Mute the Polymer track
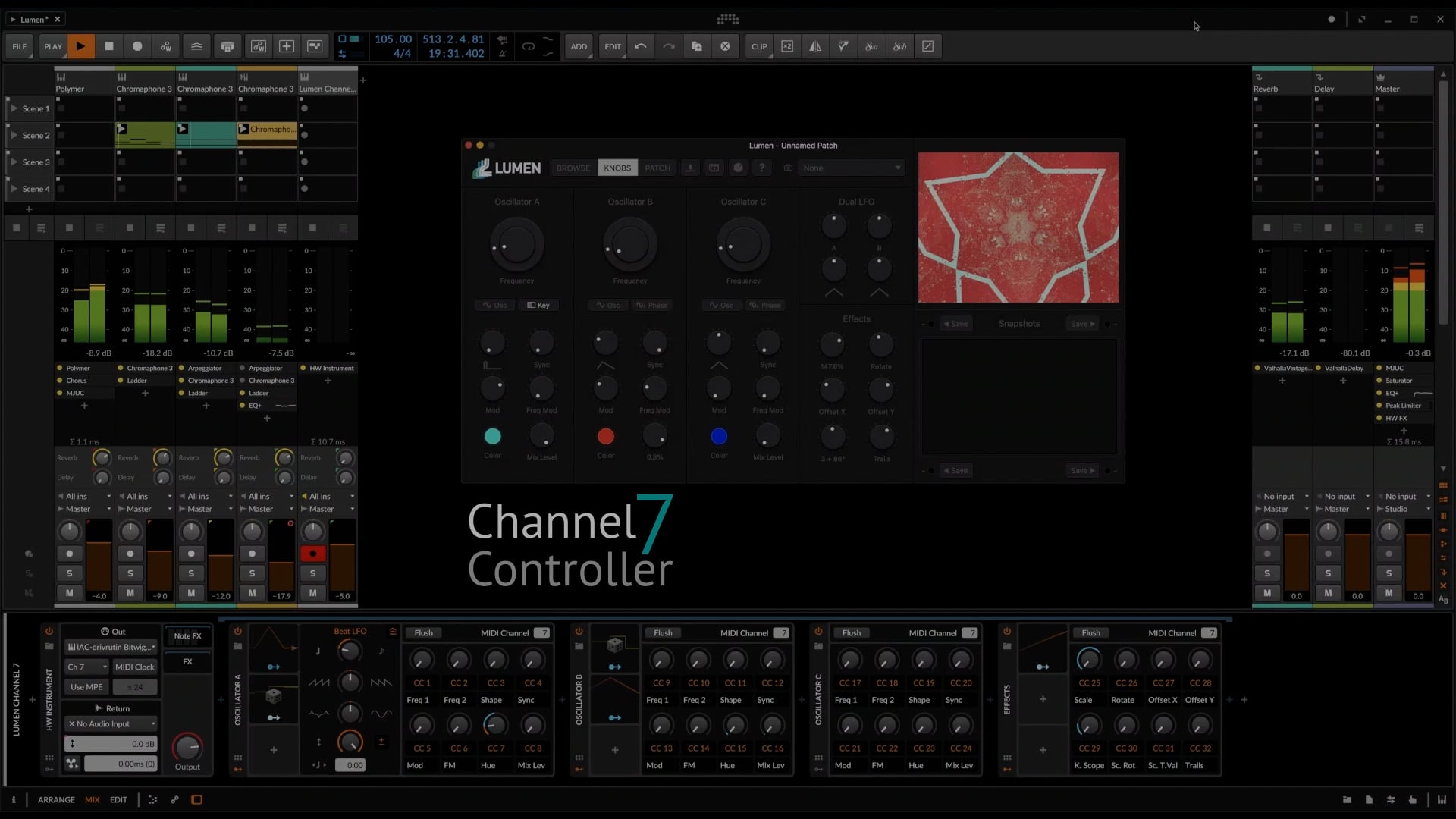 click(x=69, y=593)
